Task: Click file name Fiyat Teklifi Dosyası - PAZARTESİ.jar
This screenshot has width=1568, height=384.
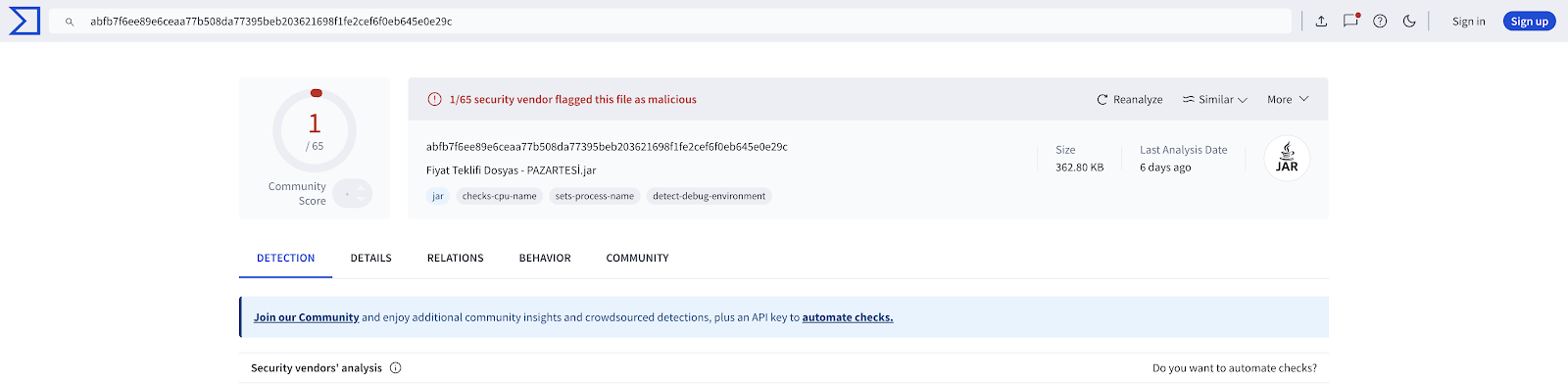Action: [x=512, y=170]
